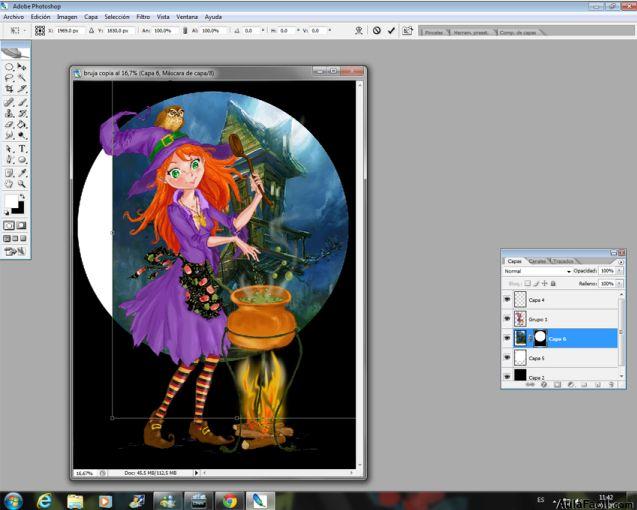The image size is (637, 510).
Task: Select the Paint Bucket tool
Action: coord(22,124)
